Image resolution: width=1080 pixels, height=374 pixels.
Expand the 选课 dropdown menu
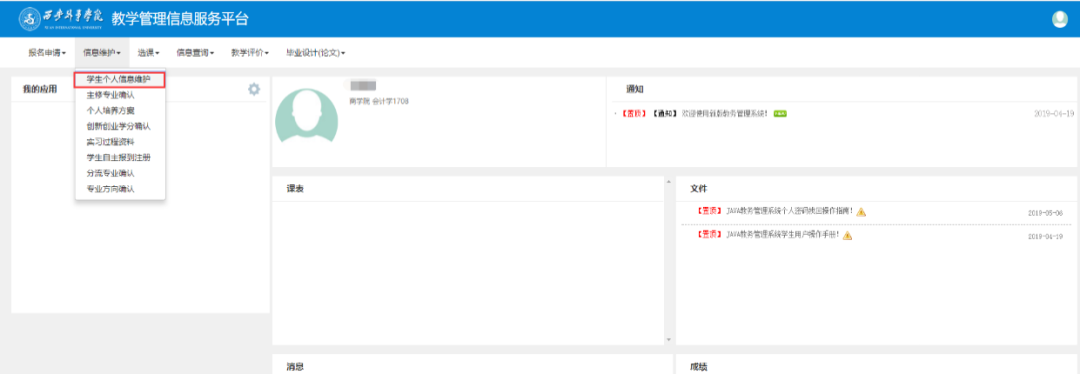(148, 52)
